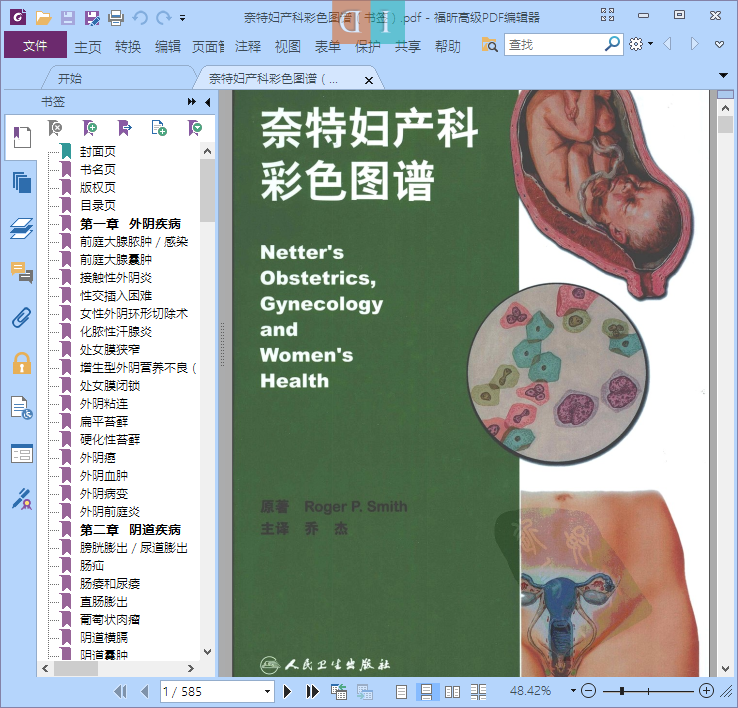Viewport: 738px width, 708px height.
Task: Print the document with the printer icon
Action: coord(116,18)
